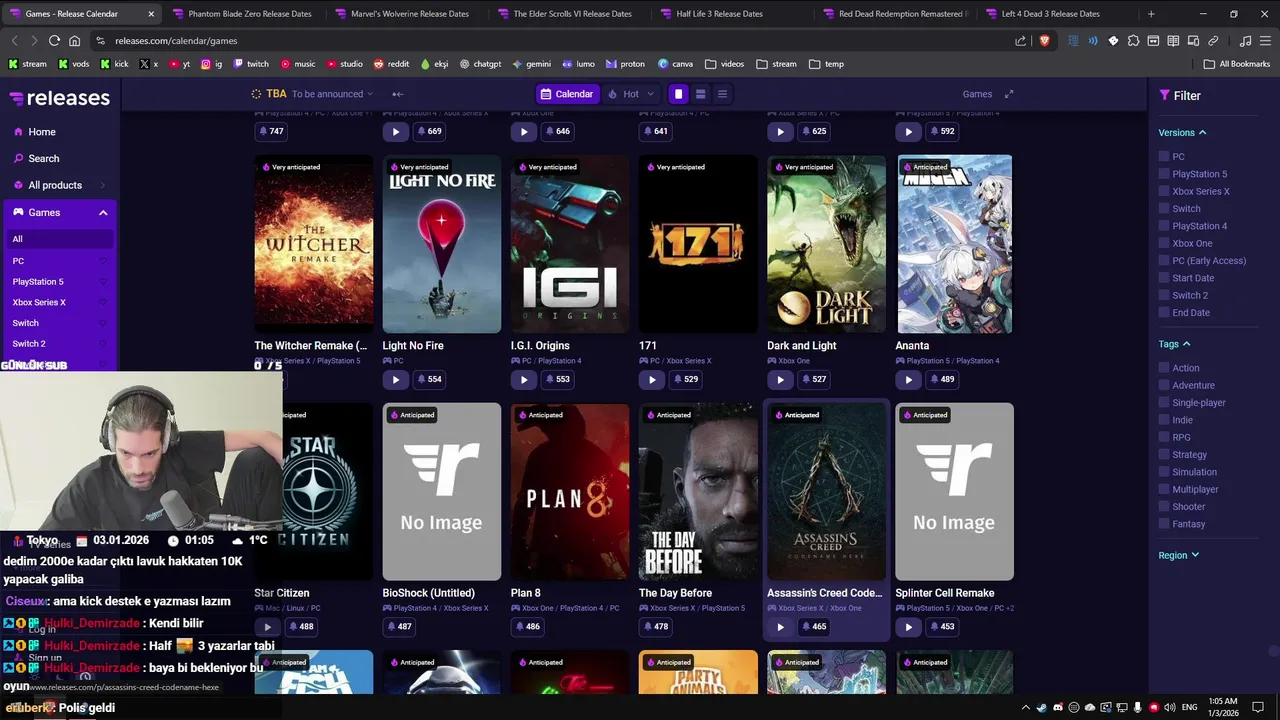This screenshot has width=1280, height=720.
Task: Collapse the Tags filter section
Action: coord(1174,344)
